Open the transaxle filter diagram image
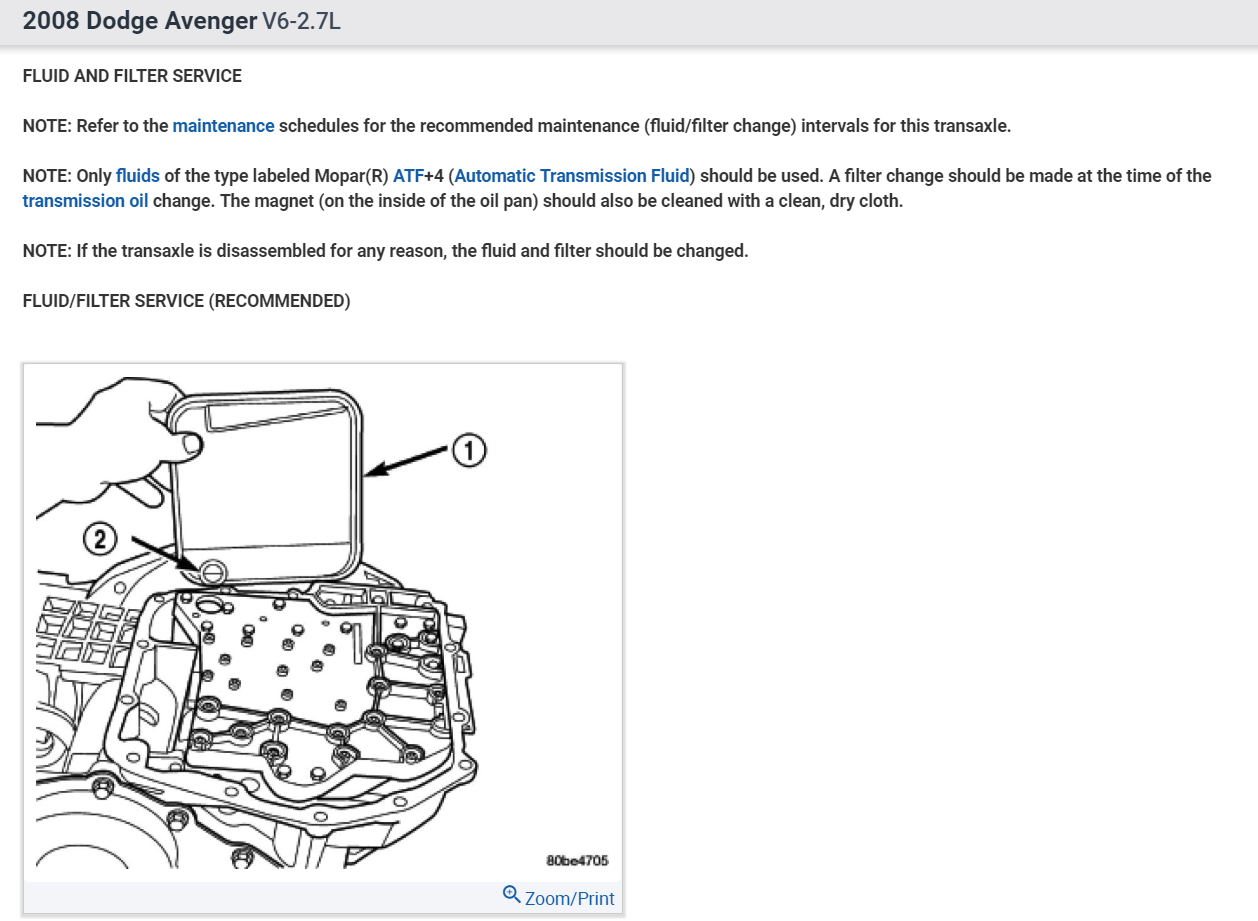Screen dimensions: 1258x921 pos(323,622)
